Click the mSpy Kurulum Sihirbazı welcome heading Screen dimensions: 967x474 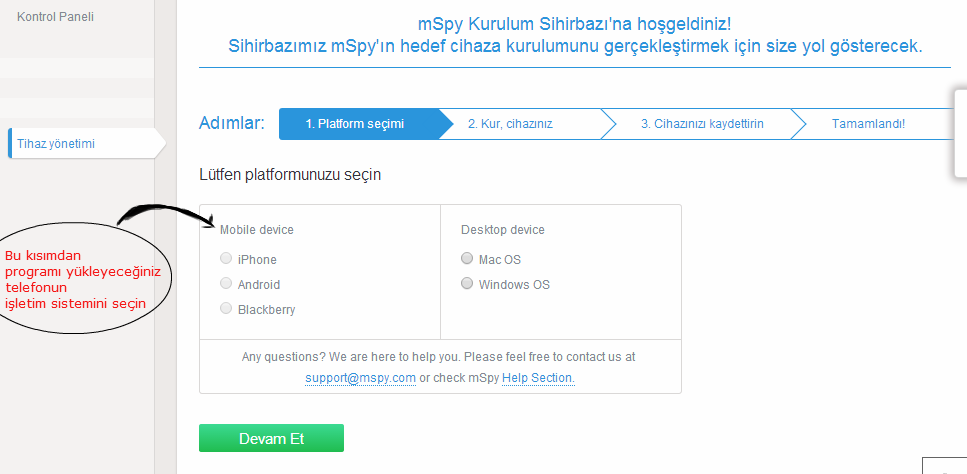(574, 23)
